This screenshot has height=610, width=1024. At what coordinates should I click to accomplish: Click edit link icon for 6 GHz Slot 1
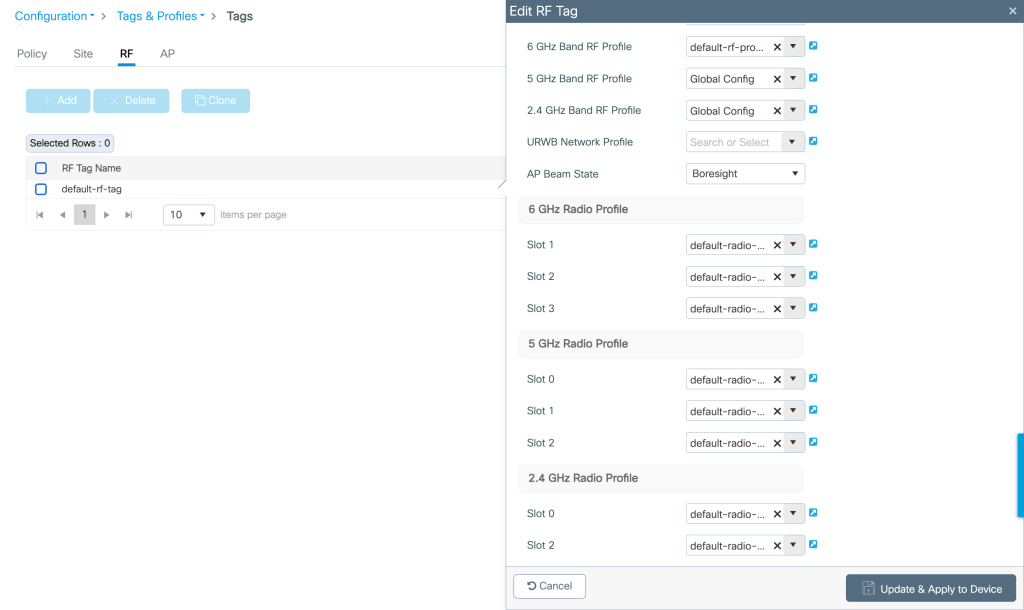[x=813, y=244]
